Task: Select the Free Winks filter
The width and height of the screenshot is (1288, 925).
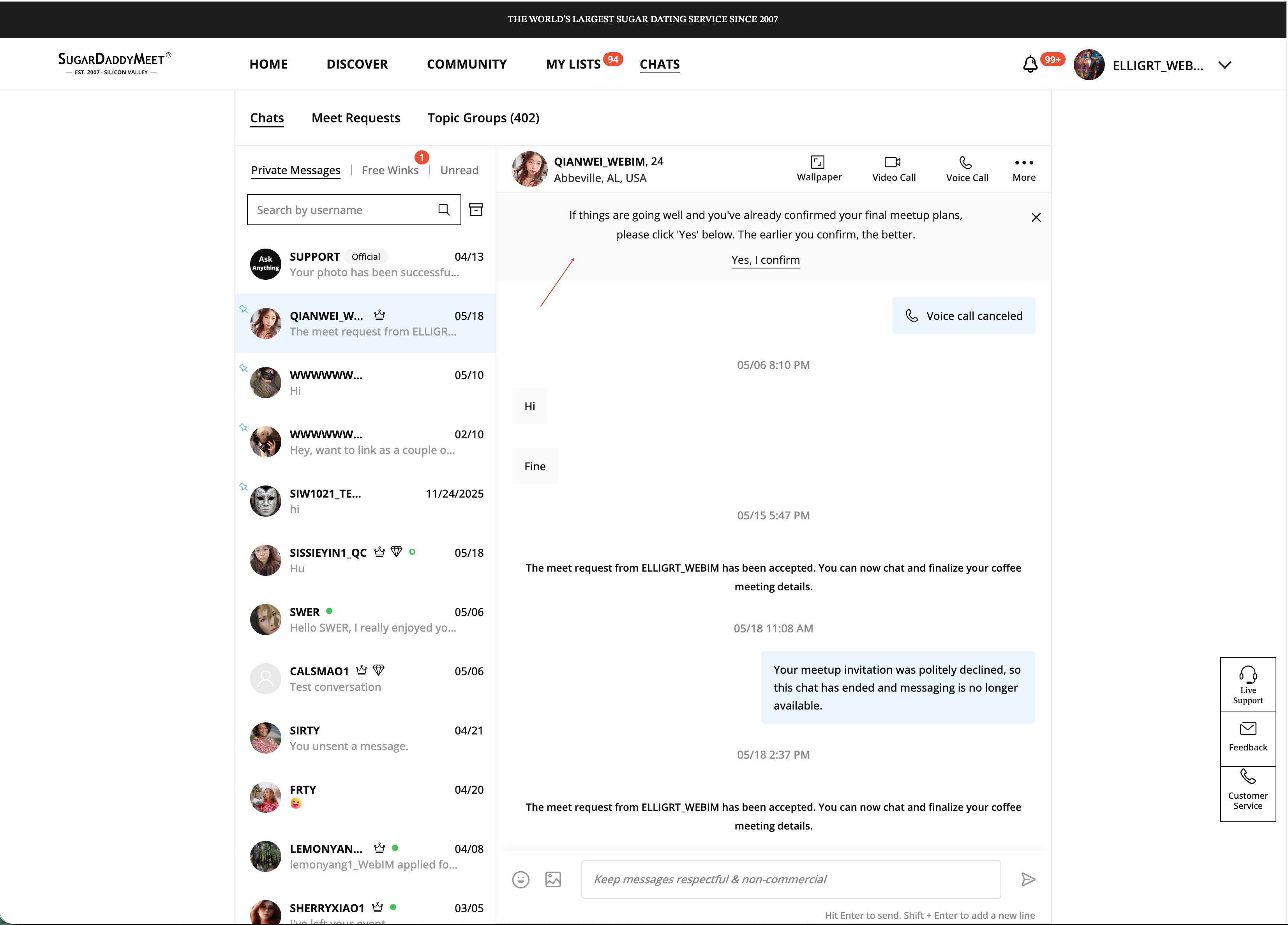Action: [x=390, y=170]
